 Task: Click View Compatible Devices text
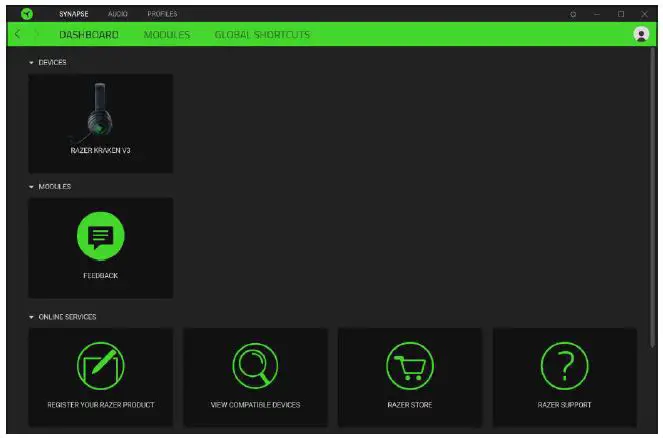click(x=255, y=405)
